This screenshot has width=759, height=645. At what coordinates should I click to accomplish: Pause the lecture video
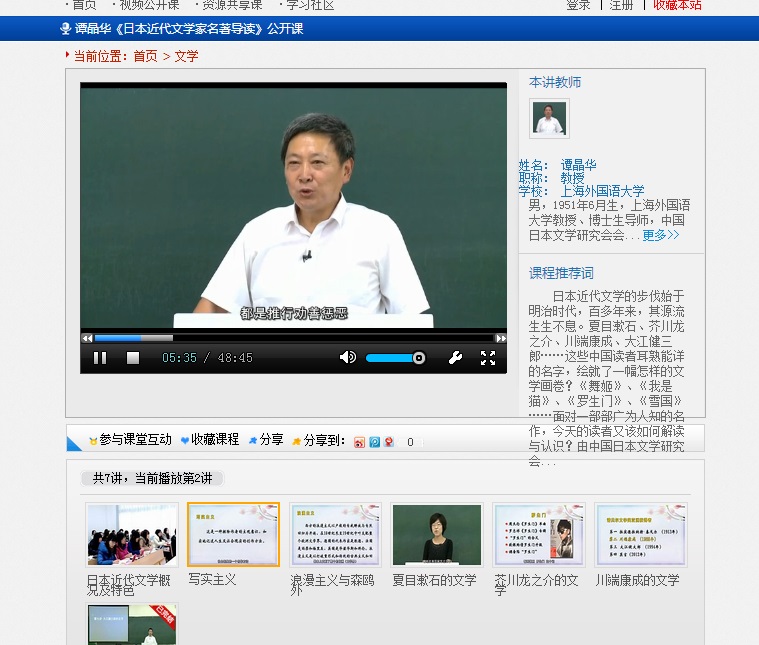tap(100, 358)
